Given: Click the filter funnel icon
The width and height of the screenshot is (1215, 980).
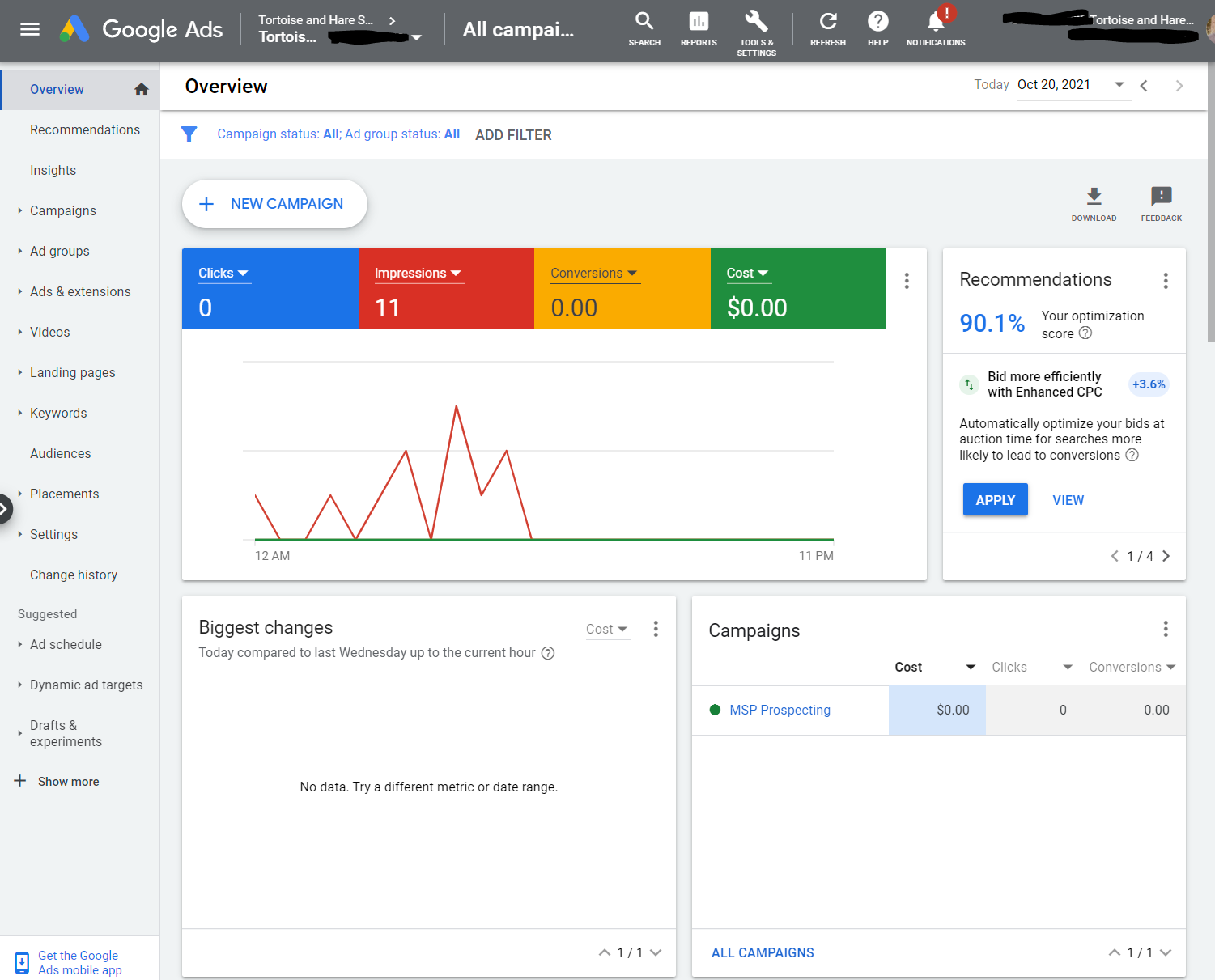Looking at the screenshot, I should [189, 134].
